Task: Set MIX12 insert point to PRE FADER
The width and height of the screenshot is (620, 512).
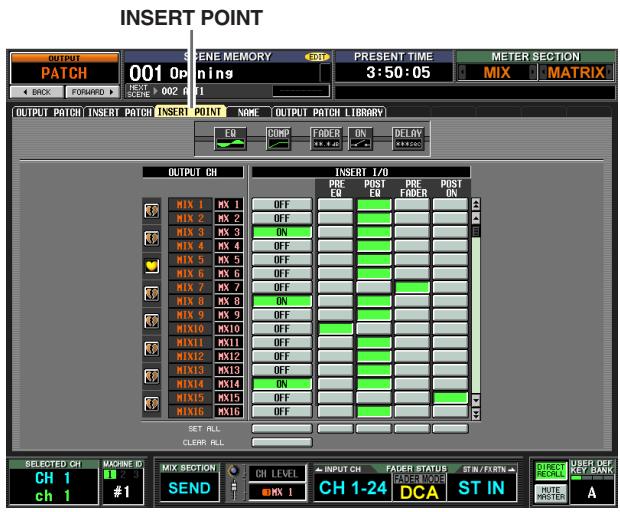Action: (412, 356)
